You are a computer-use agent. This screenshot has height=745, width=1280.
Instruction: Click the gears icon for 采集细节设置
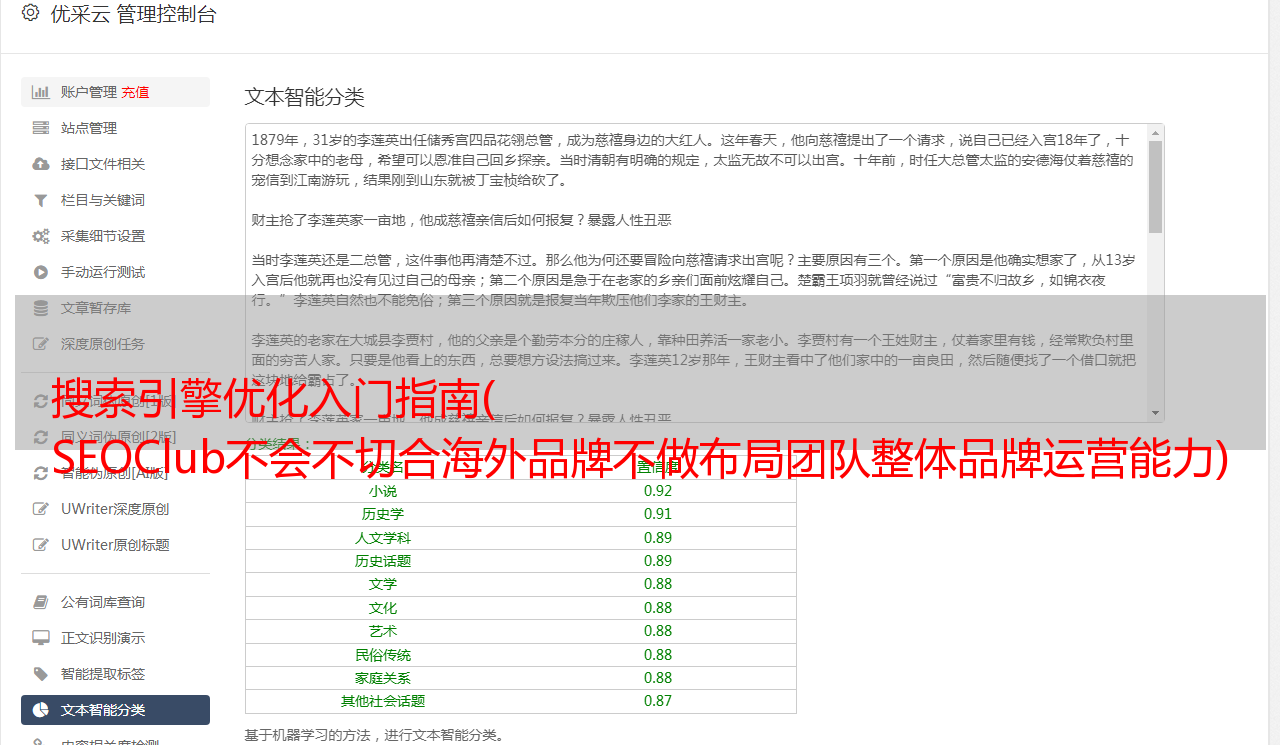point(41,236)
